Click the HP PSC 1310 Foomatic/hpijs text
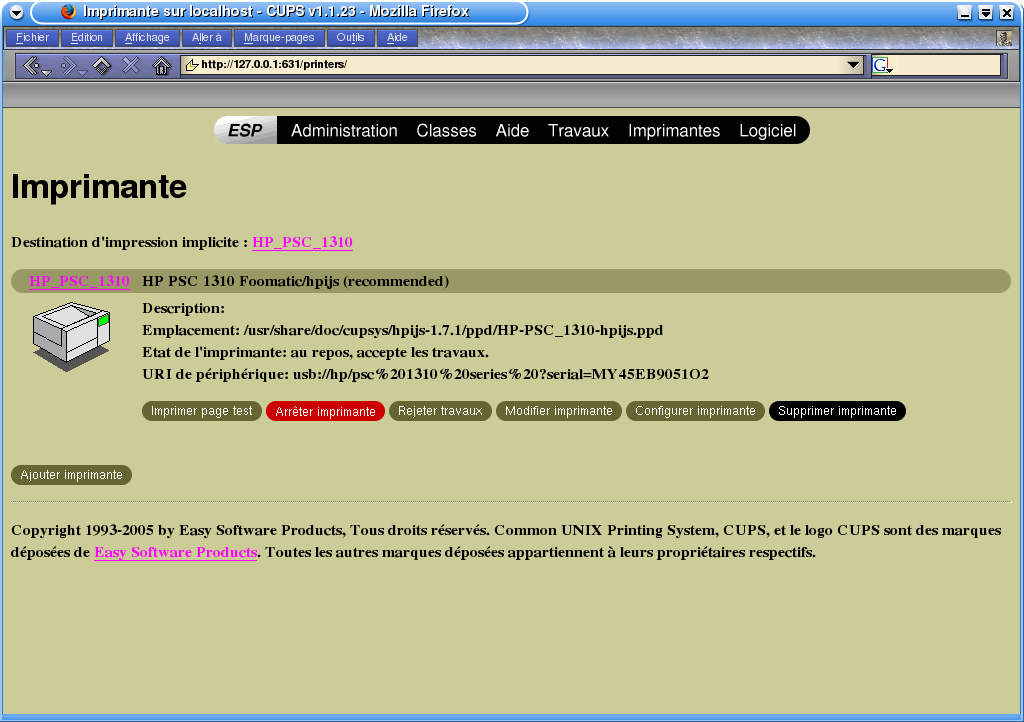Image resolution: width=1024 pixels, height=722 pixels. pyautogui.click(x=295, y=281)
